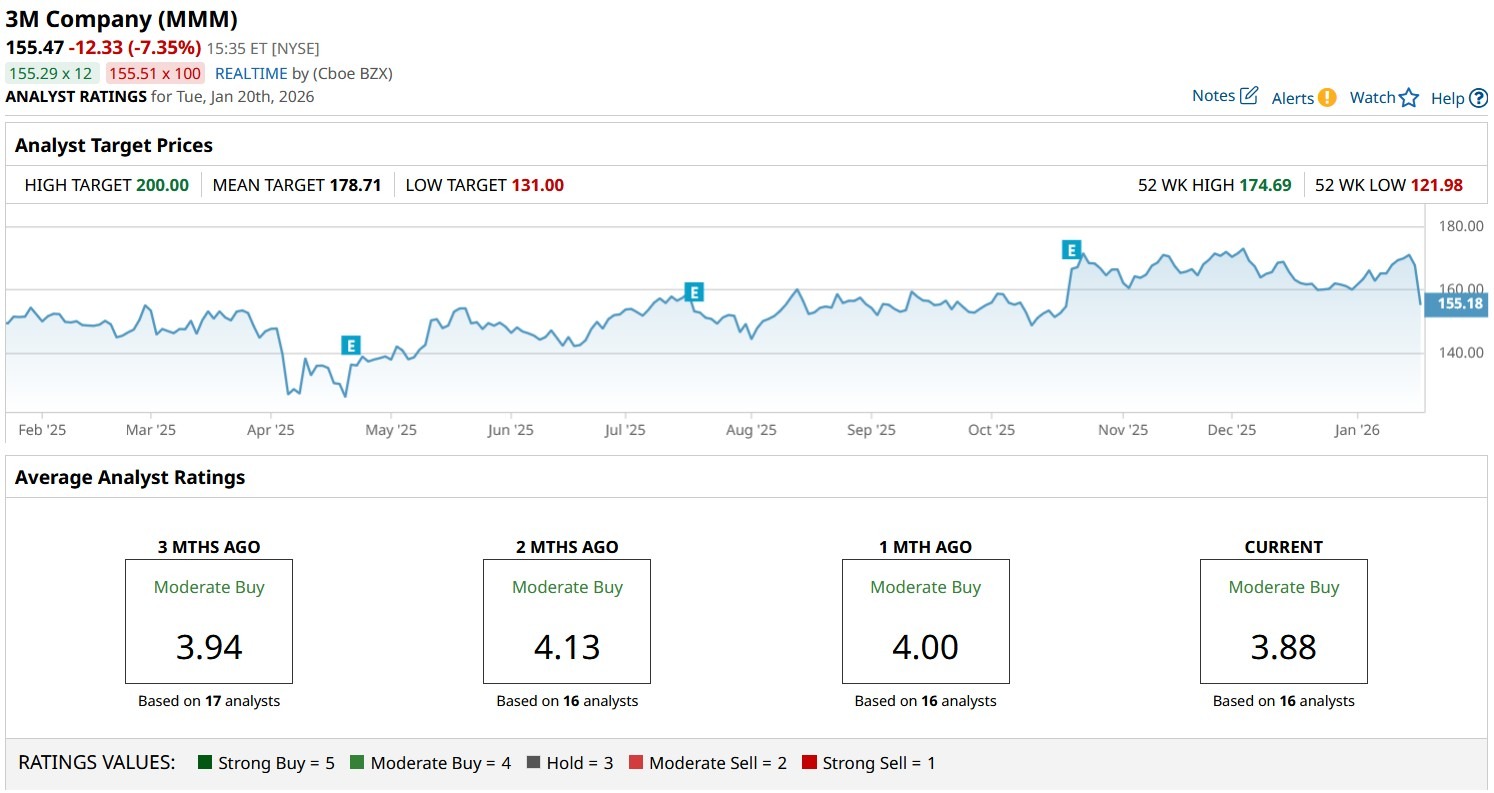Click the Notes pencil edit icon
The width and height of the screenshot is (1494, 793).
(x=1249, y=96)
